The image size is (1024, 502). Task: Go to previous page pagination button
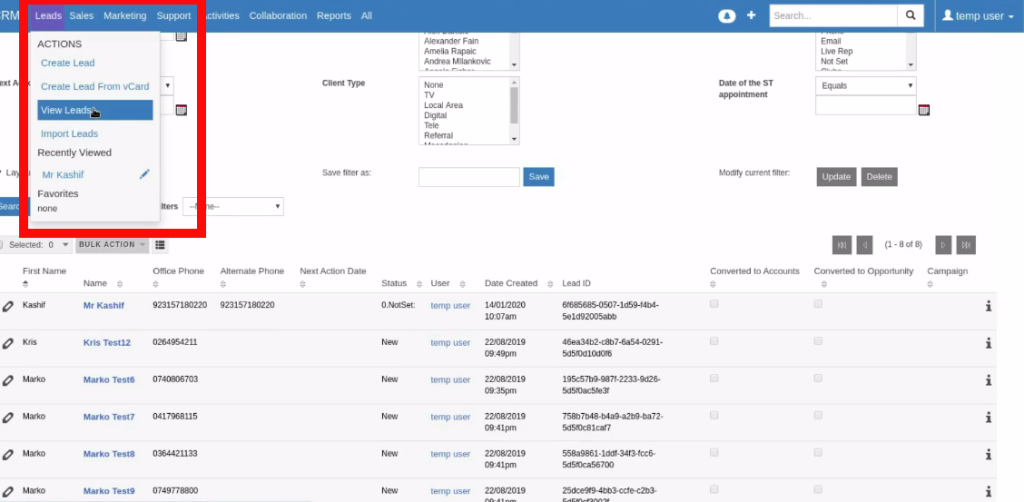[864, 245]
